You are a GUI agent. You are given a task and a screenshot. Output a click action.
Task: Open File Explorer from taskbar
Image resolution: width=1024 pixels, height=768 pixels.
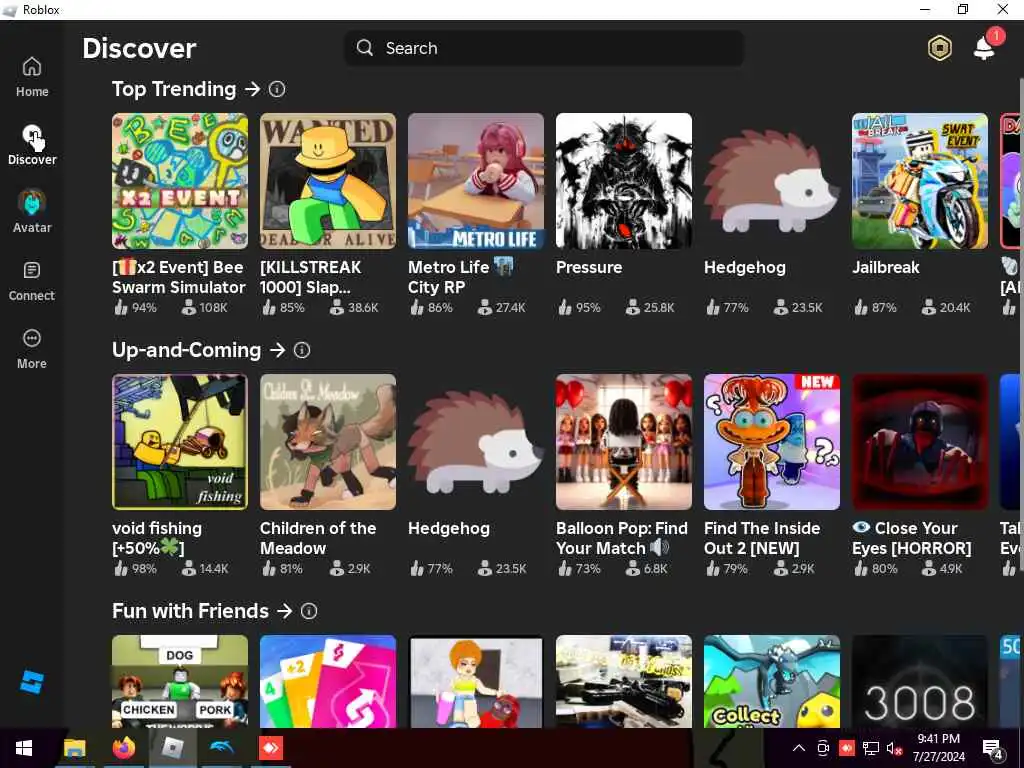pos(74,748)
